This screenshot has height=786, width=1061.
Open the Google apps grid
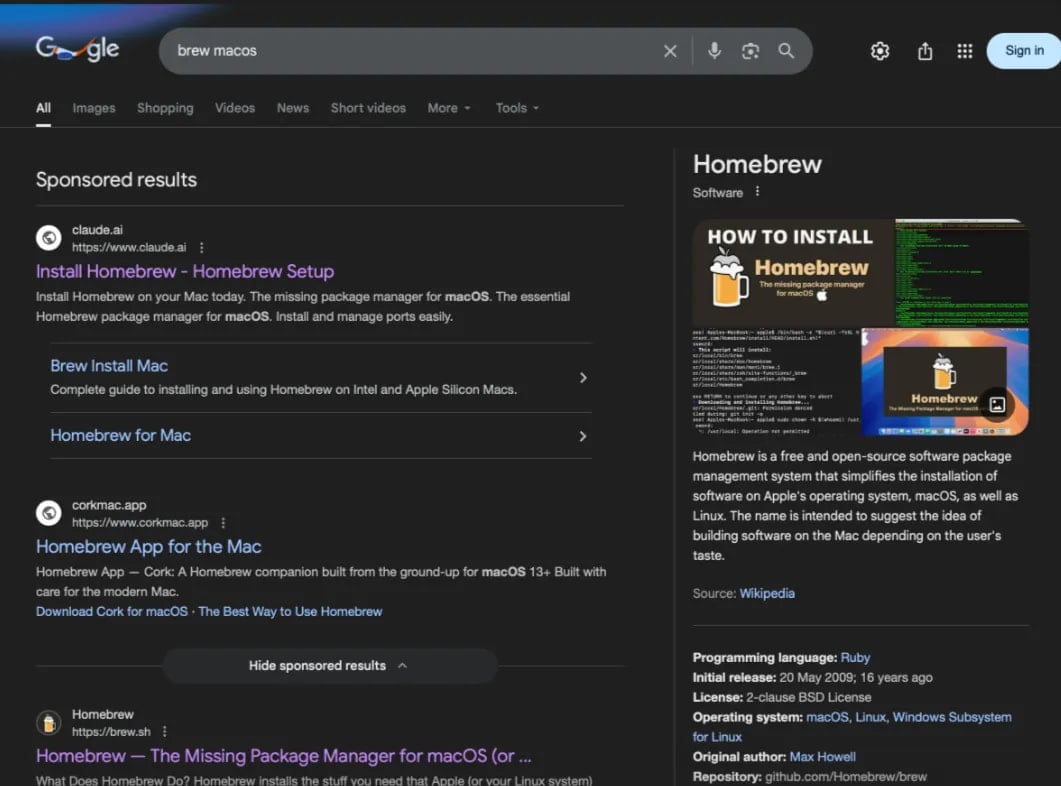point(964,50)
